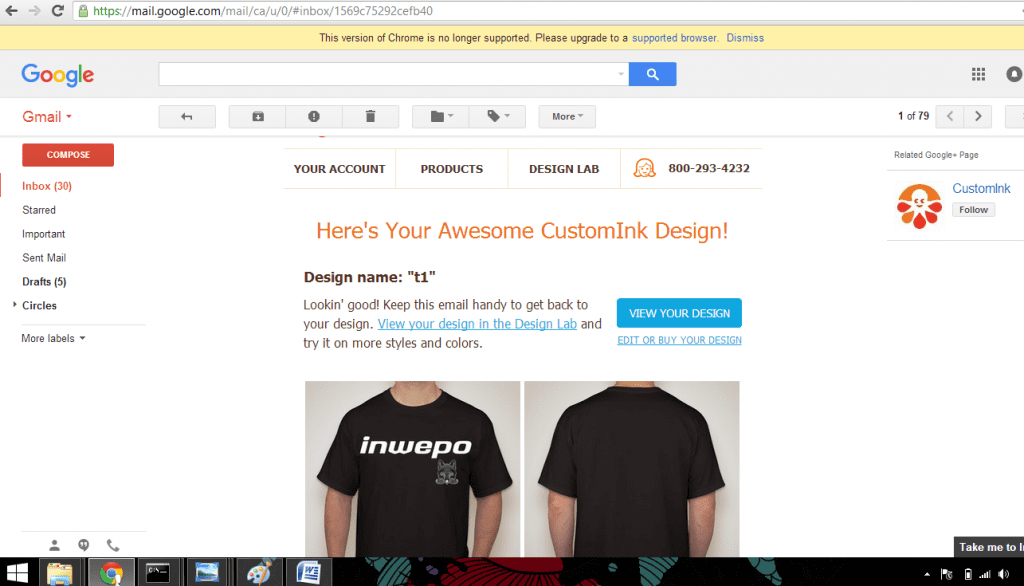
Task: Click the blue search button
Action: tap(652, 74)
